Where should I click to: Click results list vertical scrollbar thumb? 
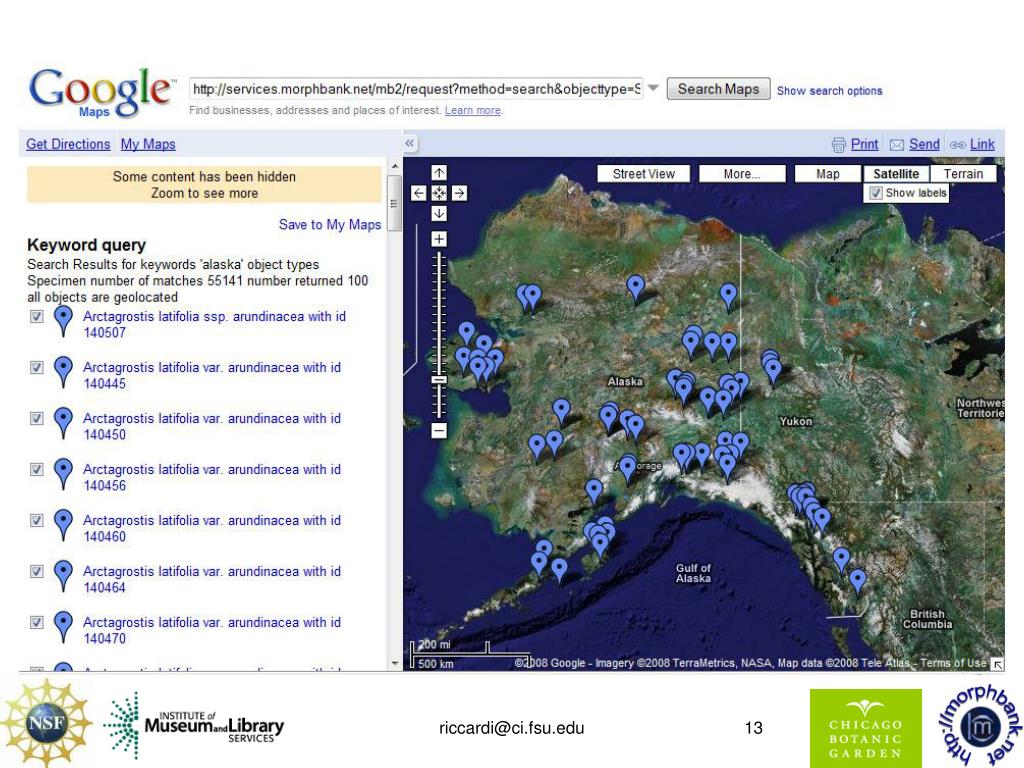point(394,203)
